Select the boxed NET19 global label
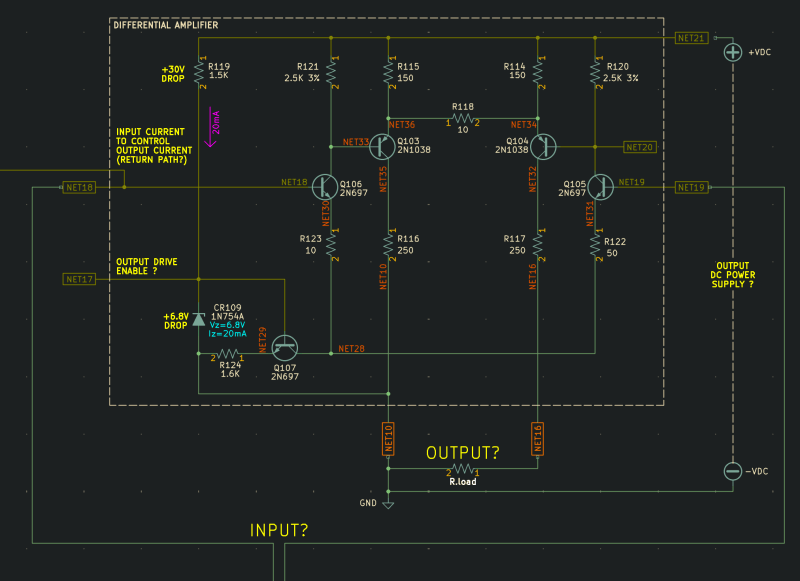The height and width of the screenshot is (581, 800). pyautogui.click(x=691, y=187)
